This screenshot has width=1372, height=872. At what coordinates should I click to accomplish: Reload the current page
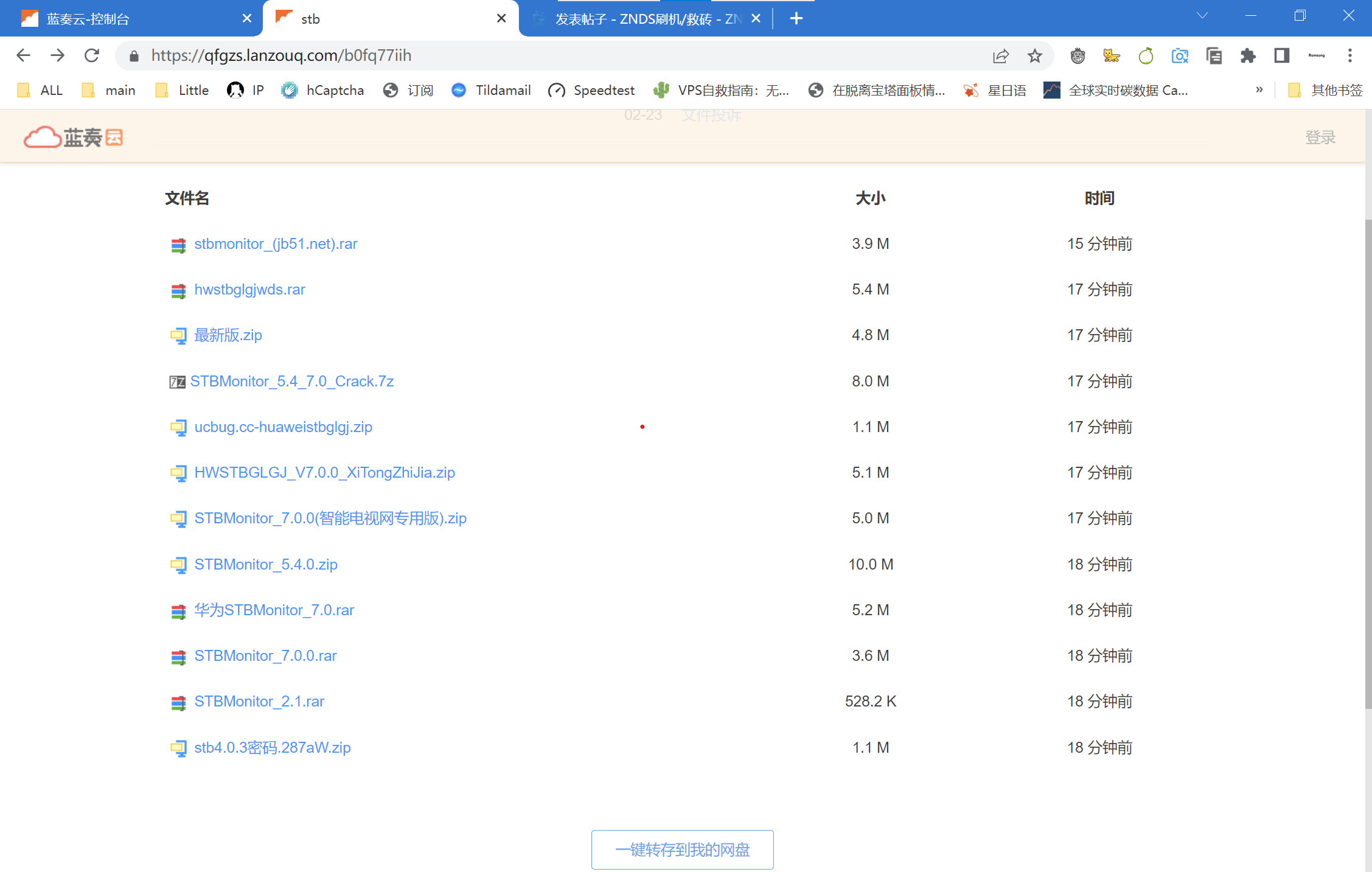(x=92, y=55)
